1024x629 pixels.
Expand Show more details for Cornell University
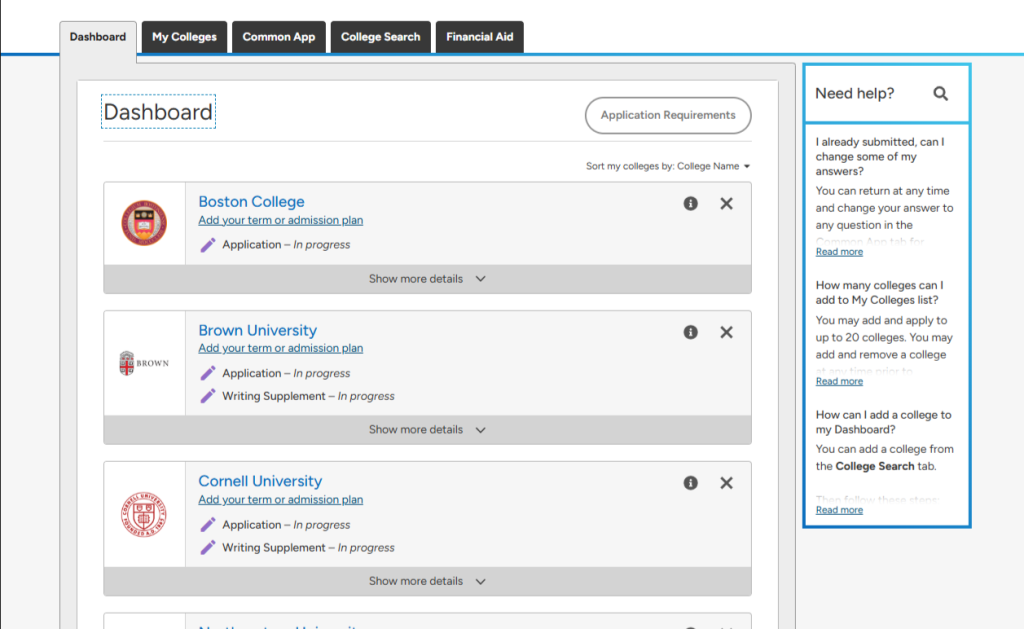pos(427,581)
